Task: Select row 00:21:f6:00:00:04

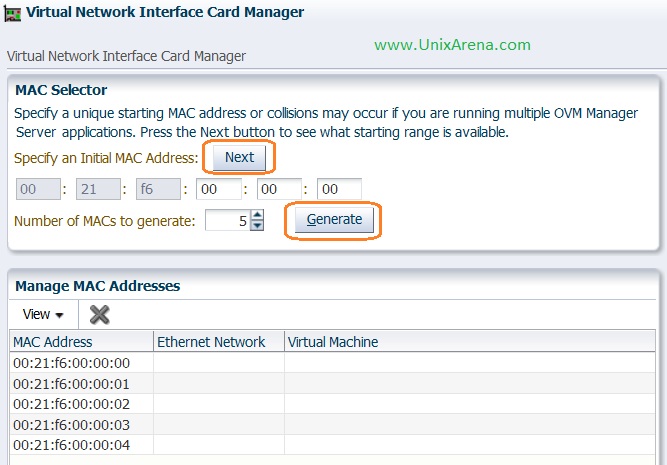Action: coord(332,445)
